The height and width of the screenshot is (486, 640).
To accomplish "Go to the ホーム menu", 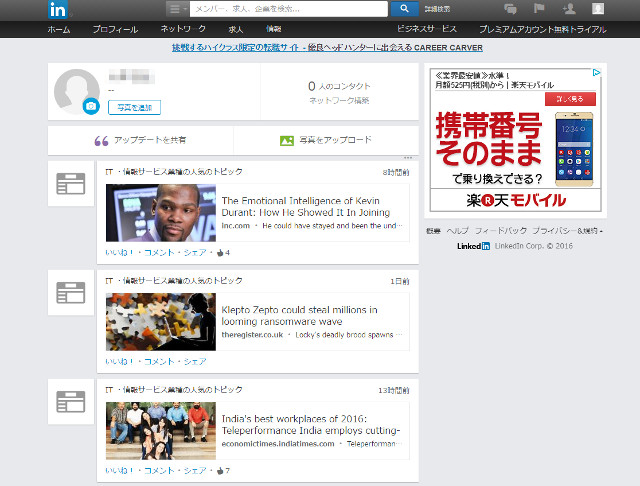I will pos(59,29).
